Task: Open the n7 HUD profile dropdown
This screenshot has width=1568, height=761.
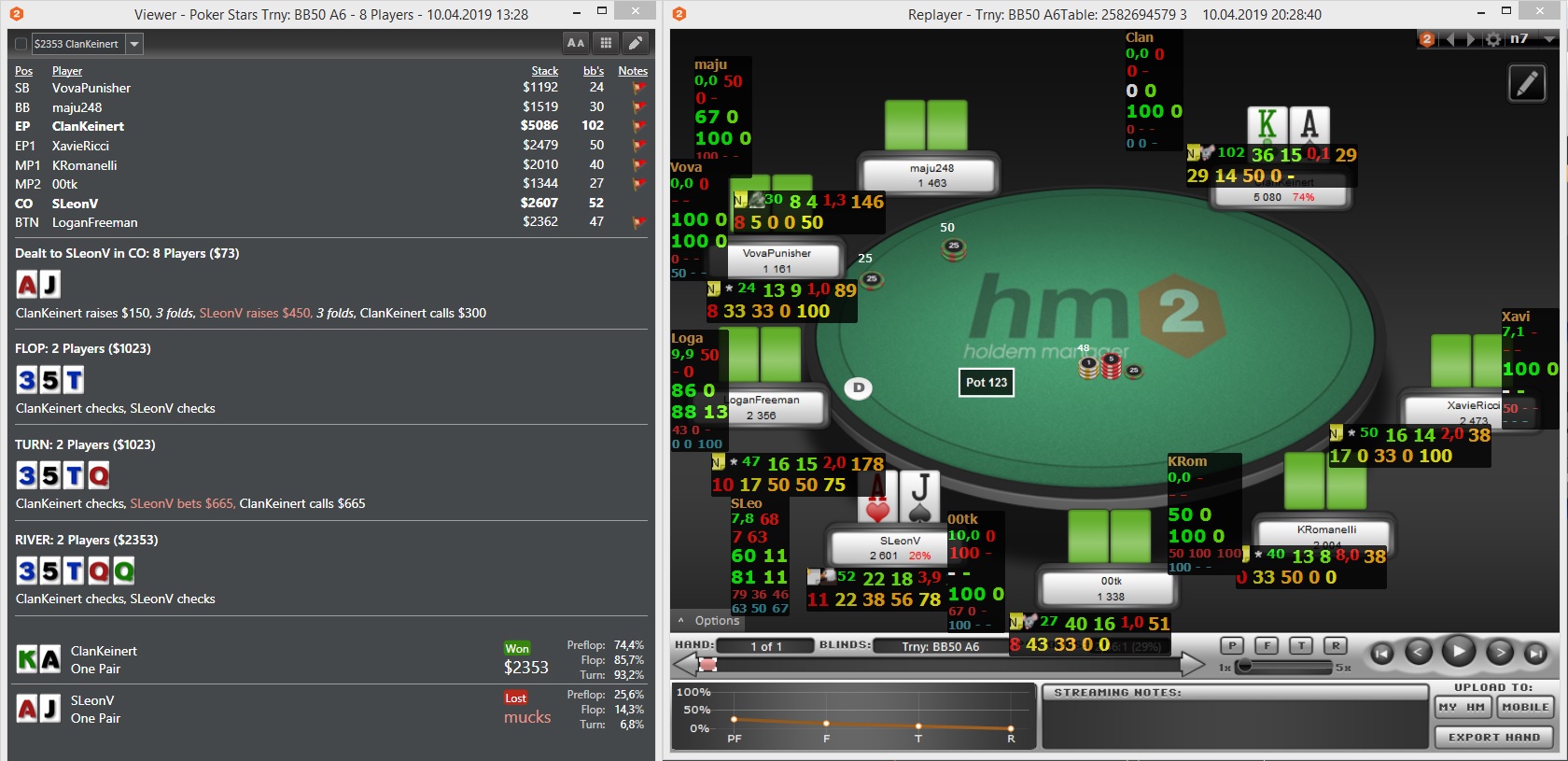Action: point(1550,39)
